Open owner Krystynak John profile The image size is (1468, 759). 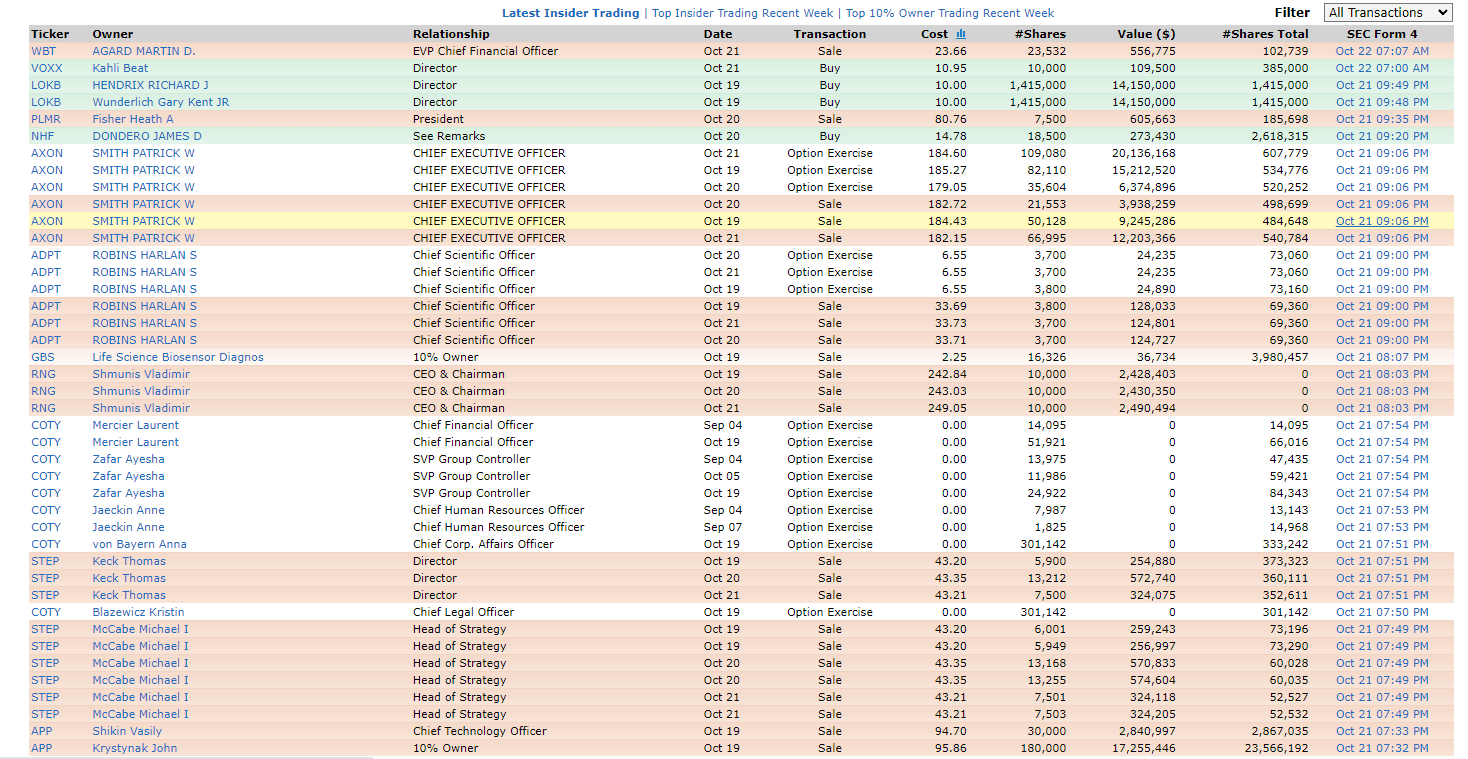pos(135,748)
